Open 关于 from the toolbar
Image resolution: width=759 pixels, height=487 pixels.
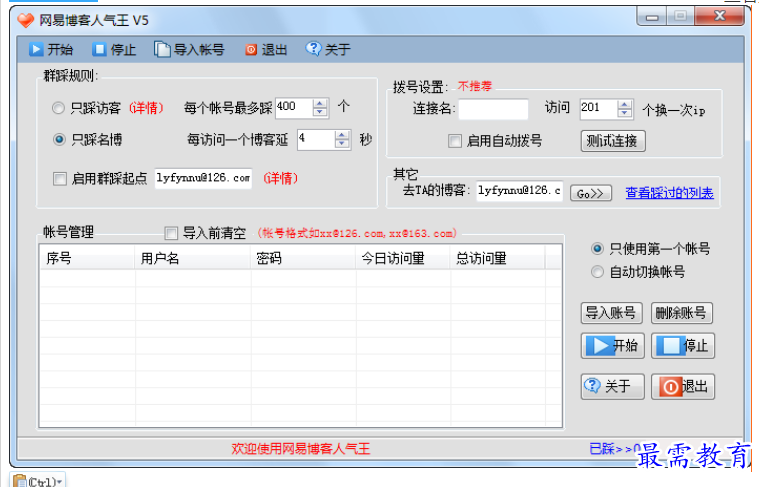[328, 49]
